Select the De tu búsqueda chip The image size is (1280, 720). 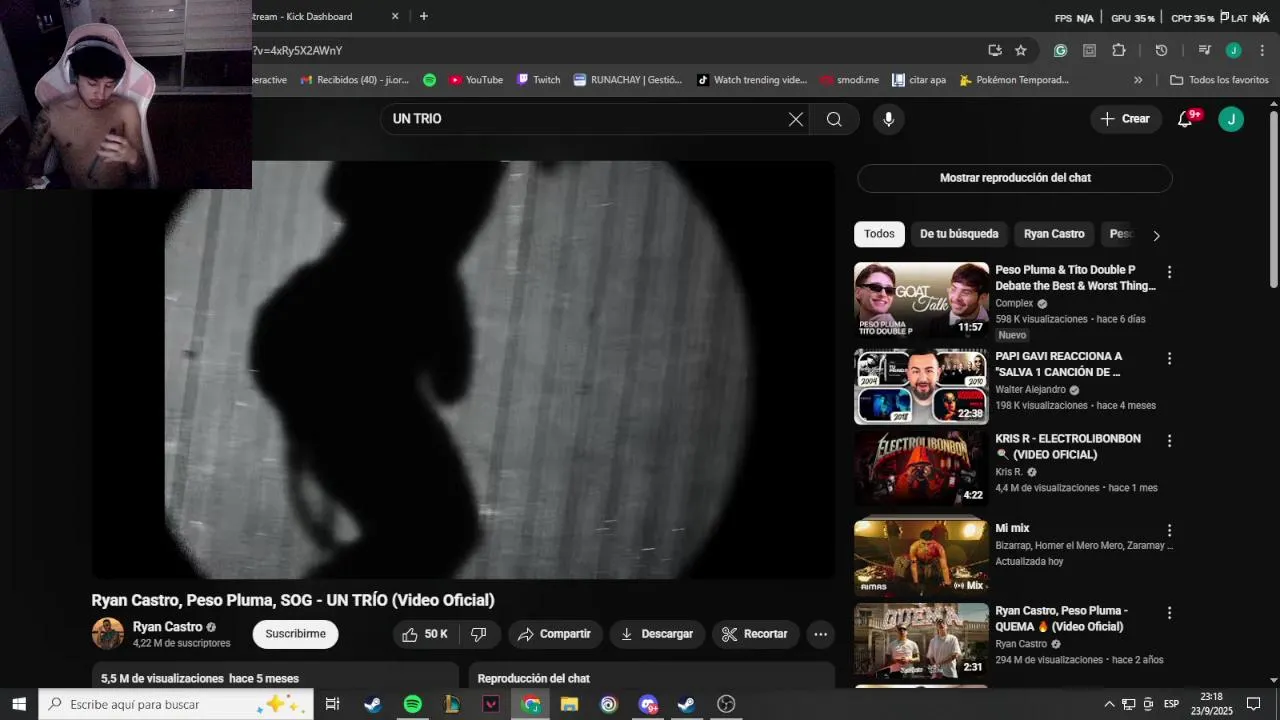coord(959,234)
